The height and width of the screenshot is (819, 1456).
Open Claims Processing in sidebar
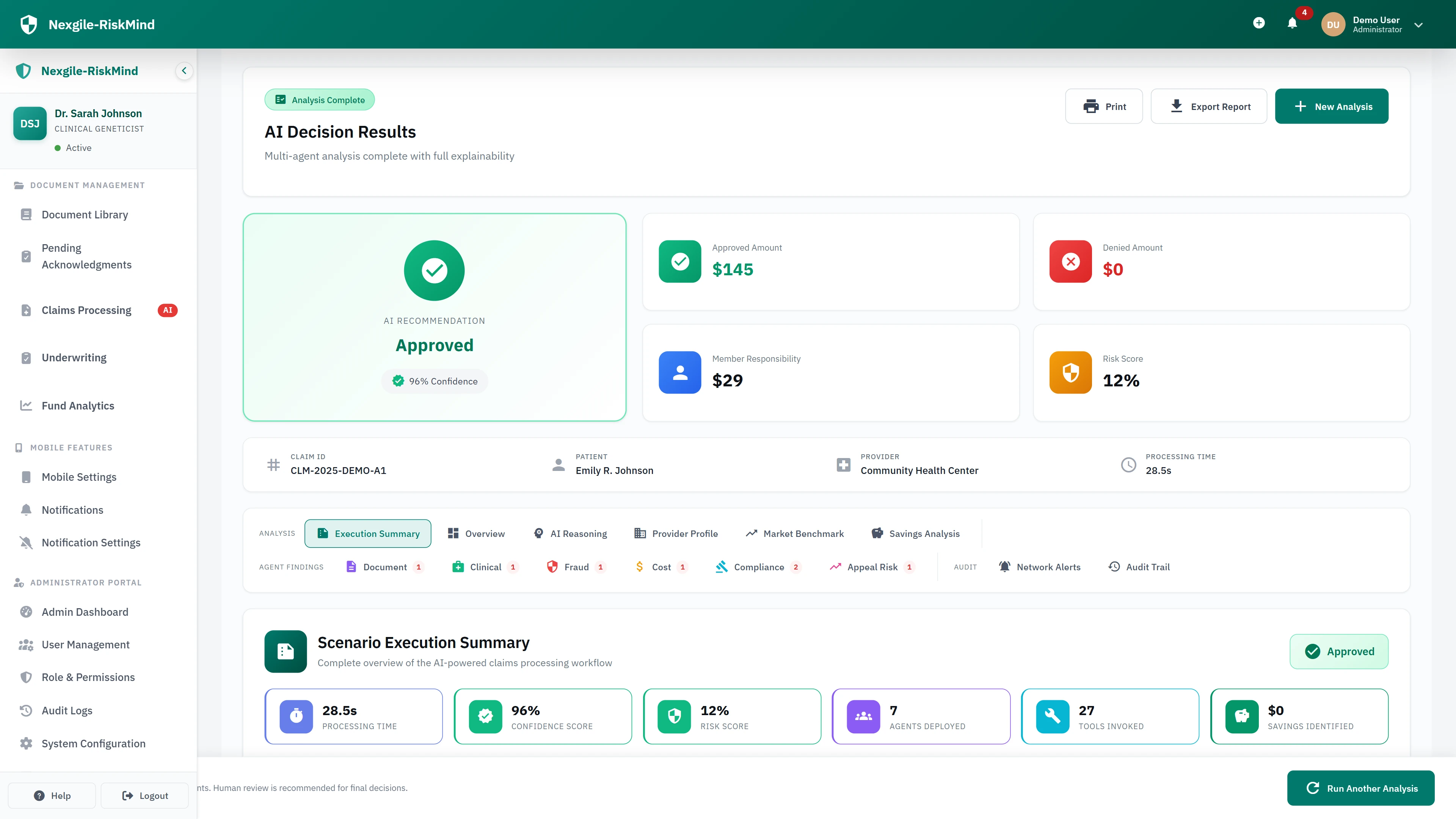pyautogui.click(x=86, y=310)
